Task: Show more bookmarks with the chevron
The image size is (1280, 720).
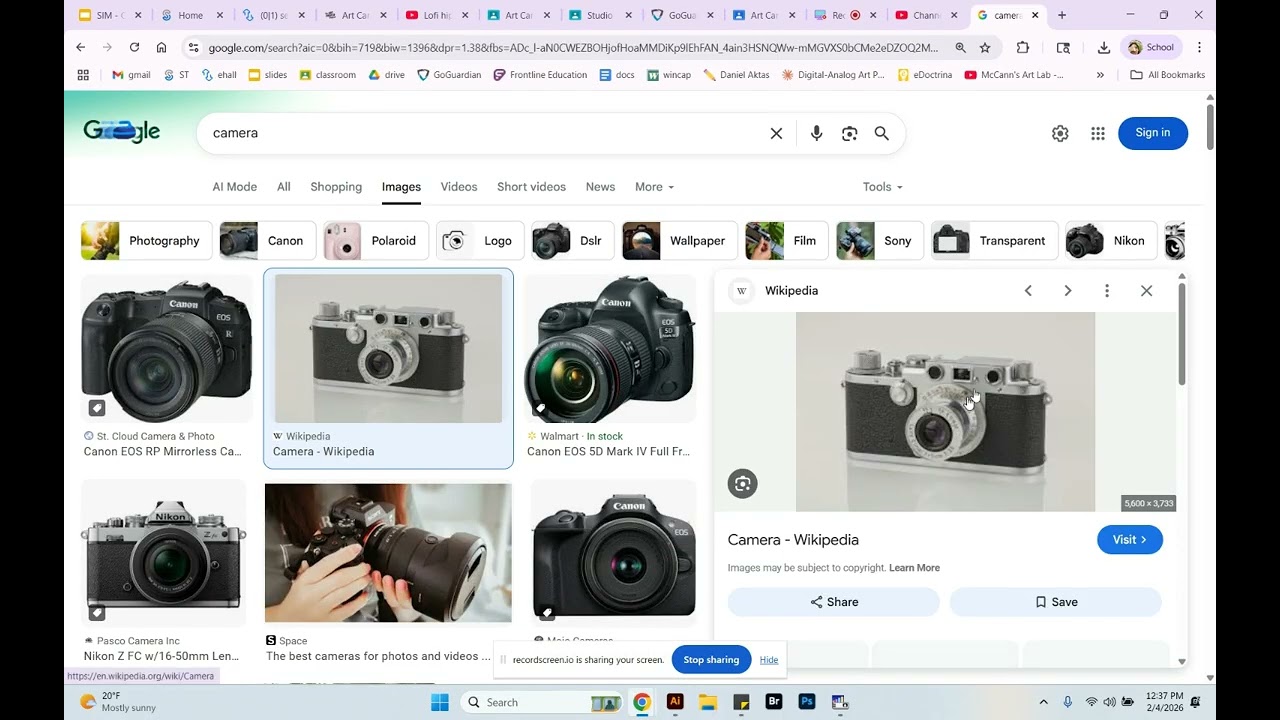Action: tap(1100, 75)
